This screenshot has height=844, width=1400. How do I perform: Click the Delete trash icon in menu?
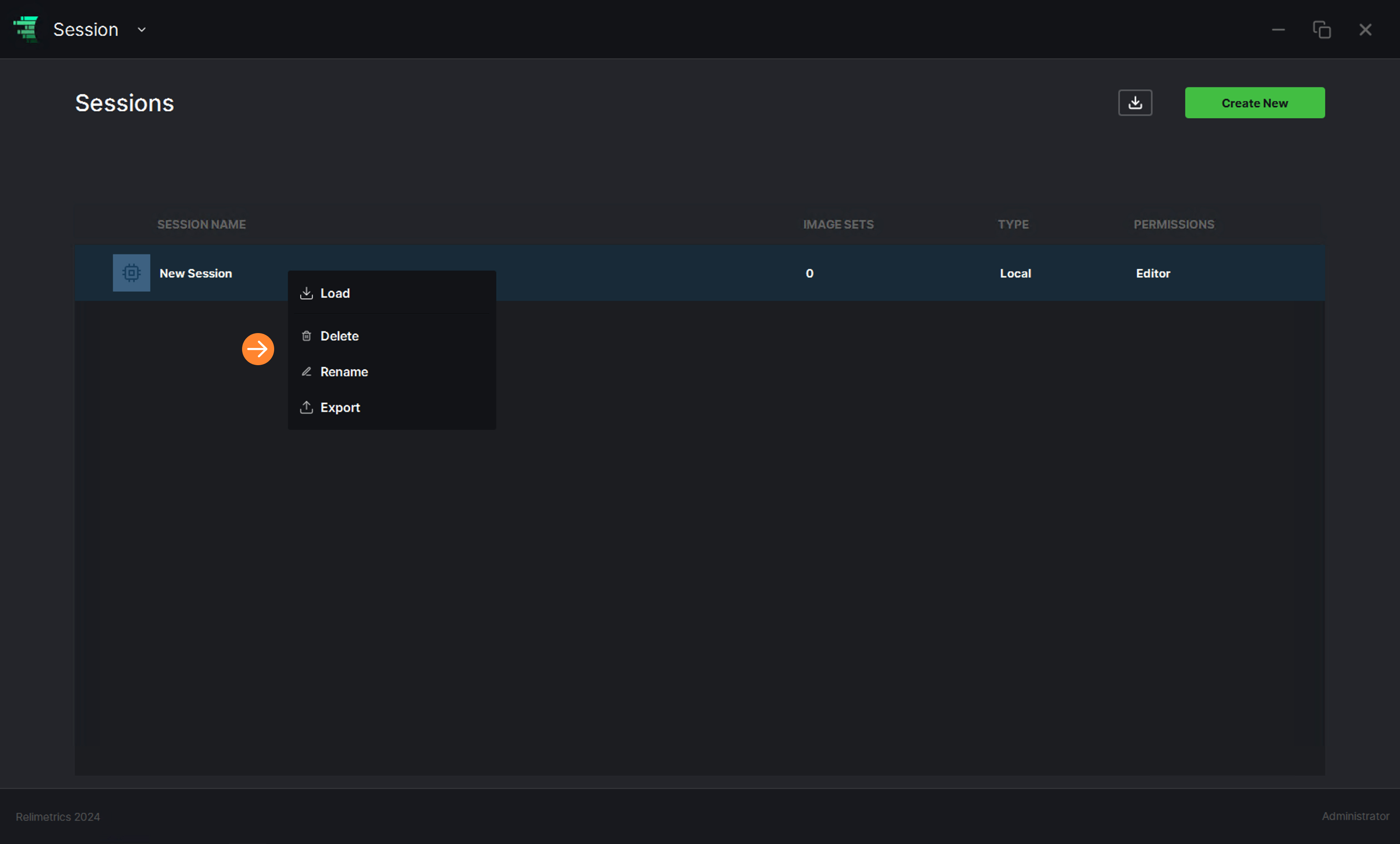click(x=306, y=336)
